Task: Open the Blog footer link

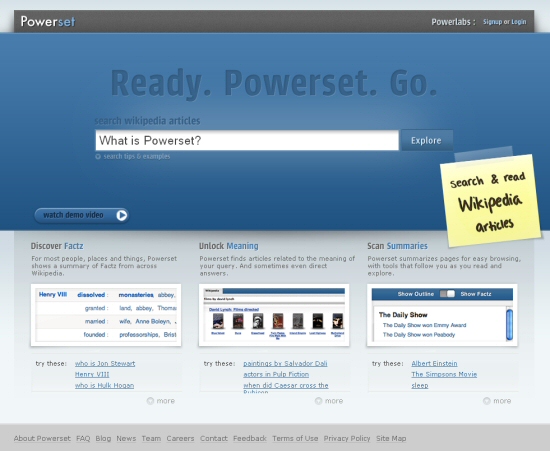Action: pyautogui.click(x=103, y=438)
